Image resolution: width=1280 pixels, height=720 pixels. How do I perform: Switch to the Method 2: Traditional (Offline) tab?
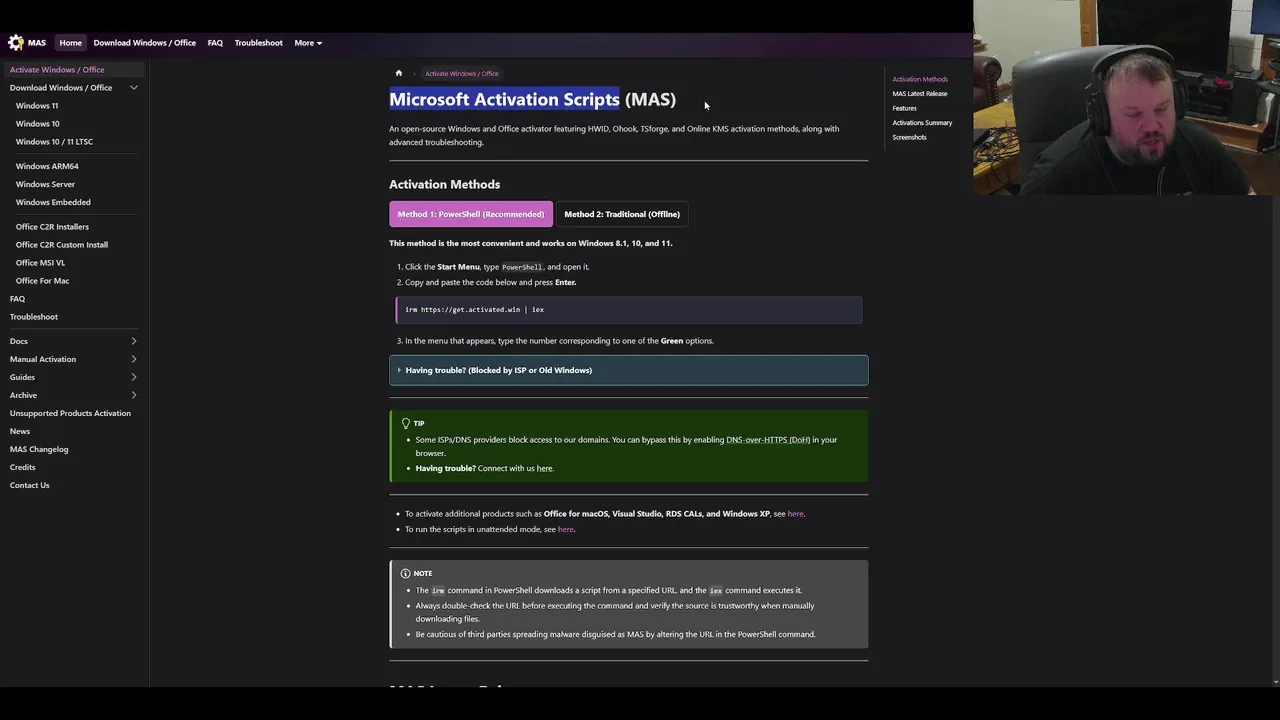622,214
